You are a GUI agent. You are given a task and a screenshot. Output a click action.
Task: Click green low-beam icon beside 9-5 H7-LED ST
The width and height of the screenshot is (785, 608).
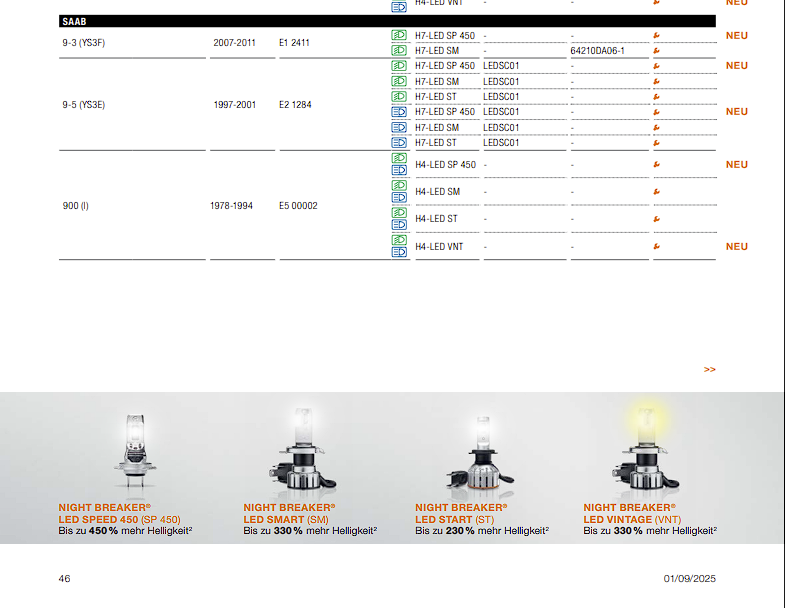399,97
